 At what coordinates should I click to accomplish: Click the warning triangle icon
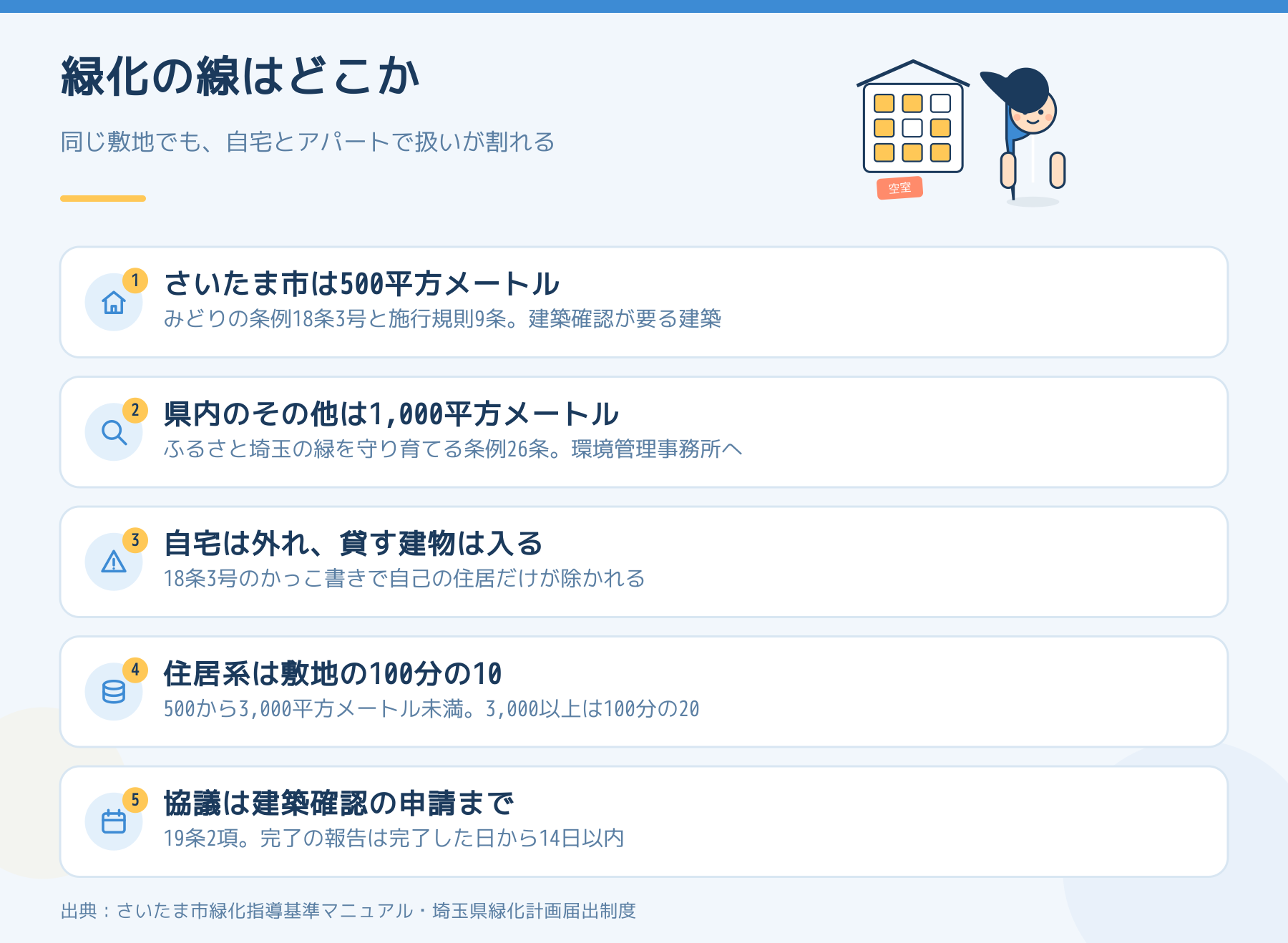pyautogui.click(x=114, y=562)
